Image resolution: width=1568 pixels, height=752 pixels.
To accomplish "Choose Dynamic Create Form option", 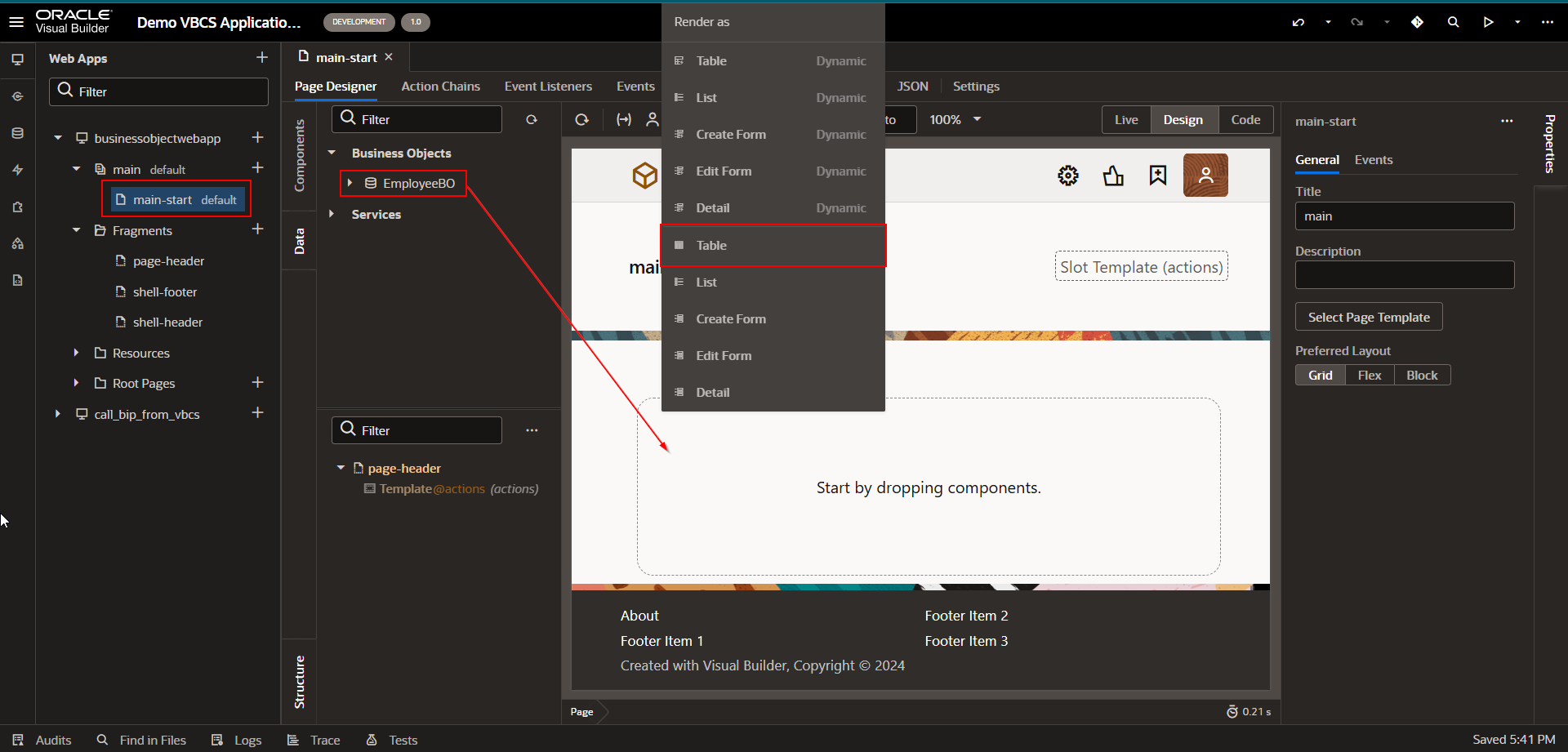I will 773,134.
